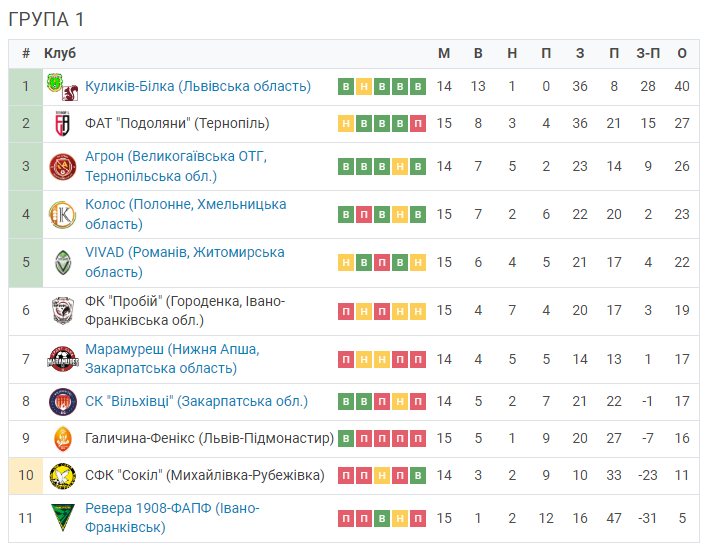Screen dimensions: 711x556
Task: Open Куликів-Білка (Львівська область) team link
Action: [x=198, y=86]
